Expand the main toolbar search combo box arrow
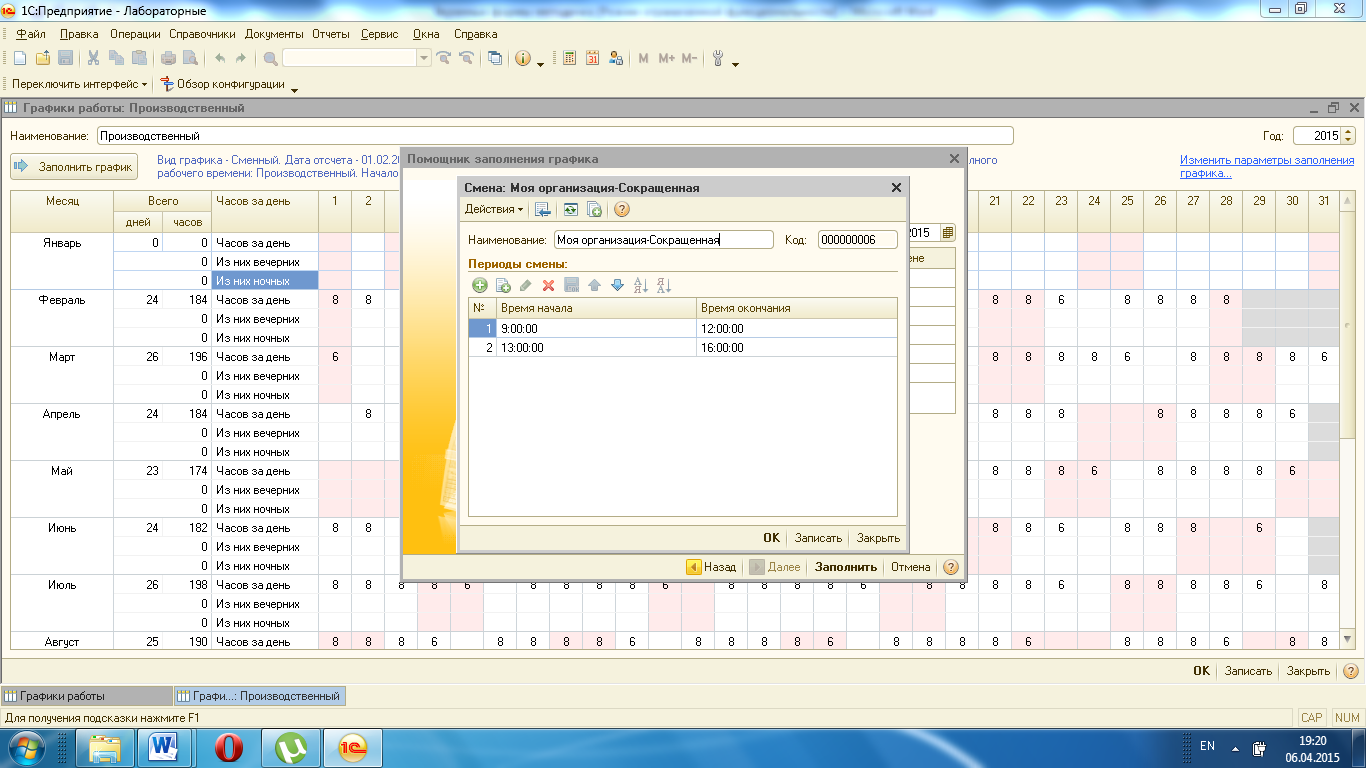 pos(424,58)
